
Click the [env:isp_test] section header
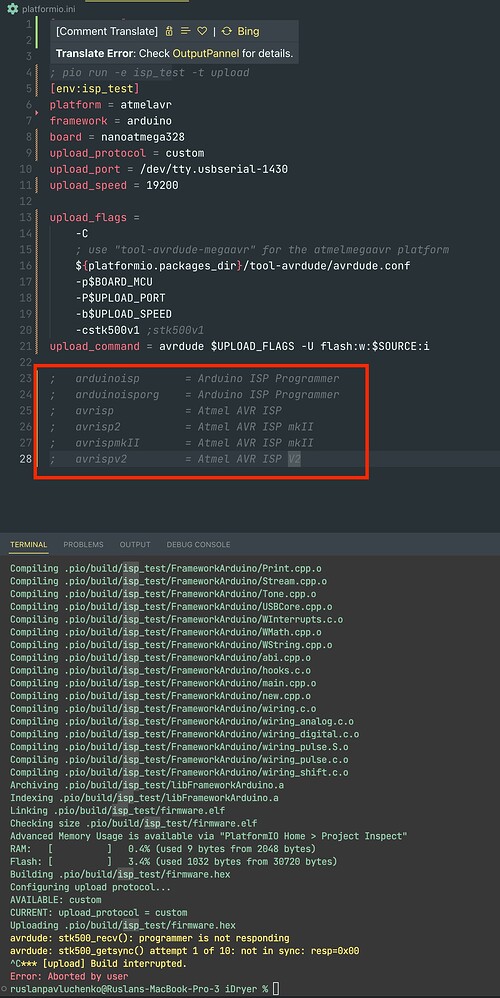click(95, 88)
